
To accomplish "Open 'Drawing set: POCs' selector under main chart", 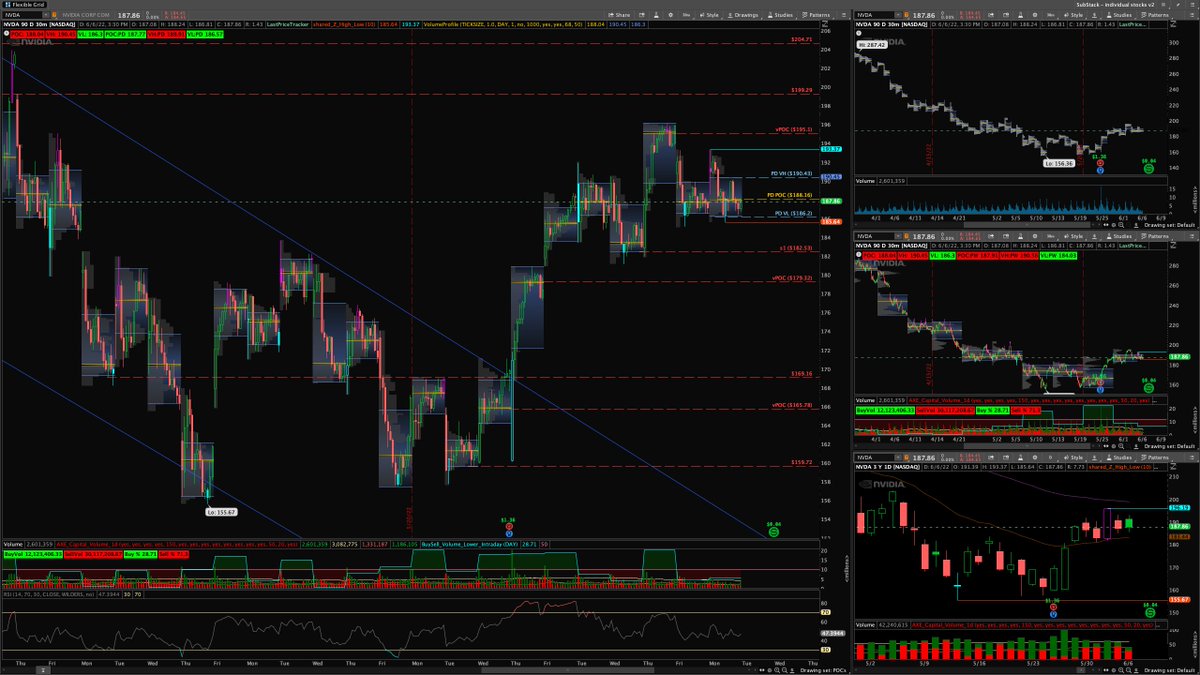I will pyautogui.click(x=823, y=670).
